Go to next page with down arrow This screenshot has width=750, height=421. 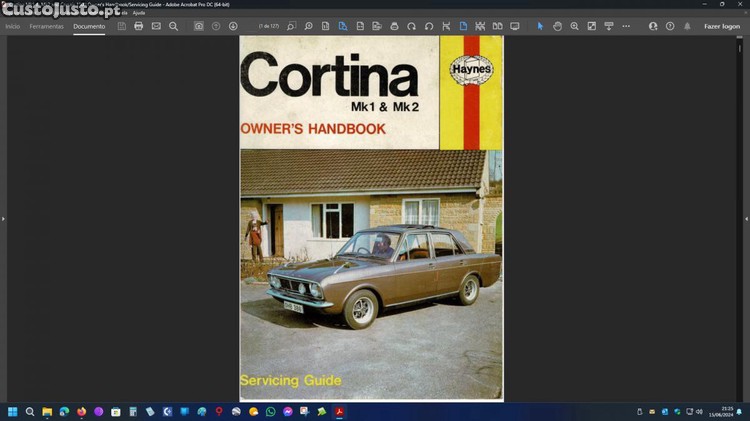(x=233, y=26)
